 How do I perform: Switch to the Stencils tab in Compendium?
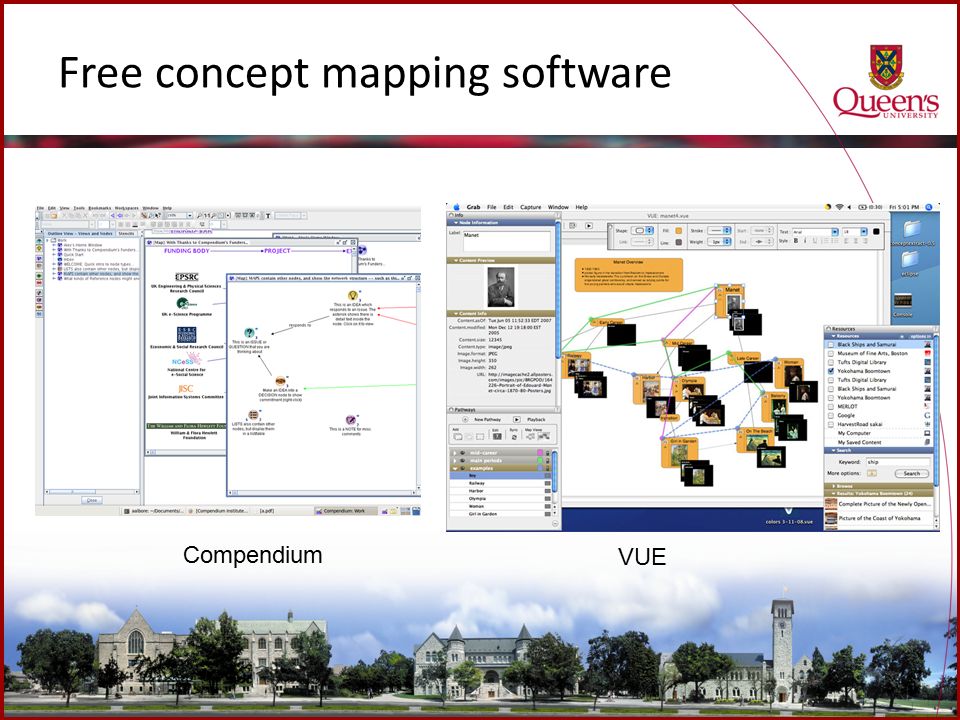click(x=127, y=233)
